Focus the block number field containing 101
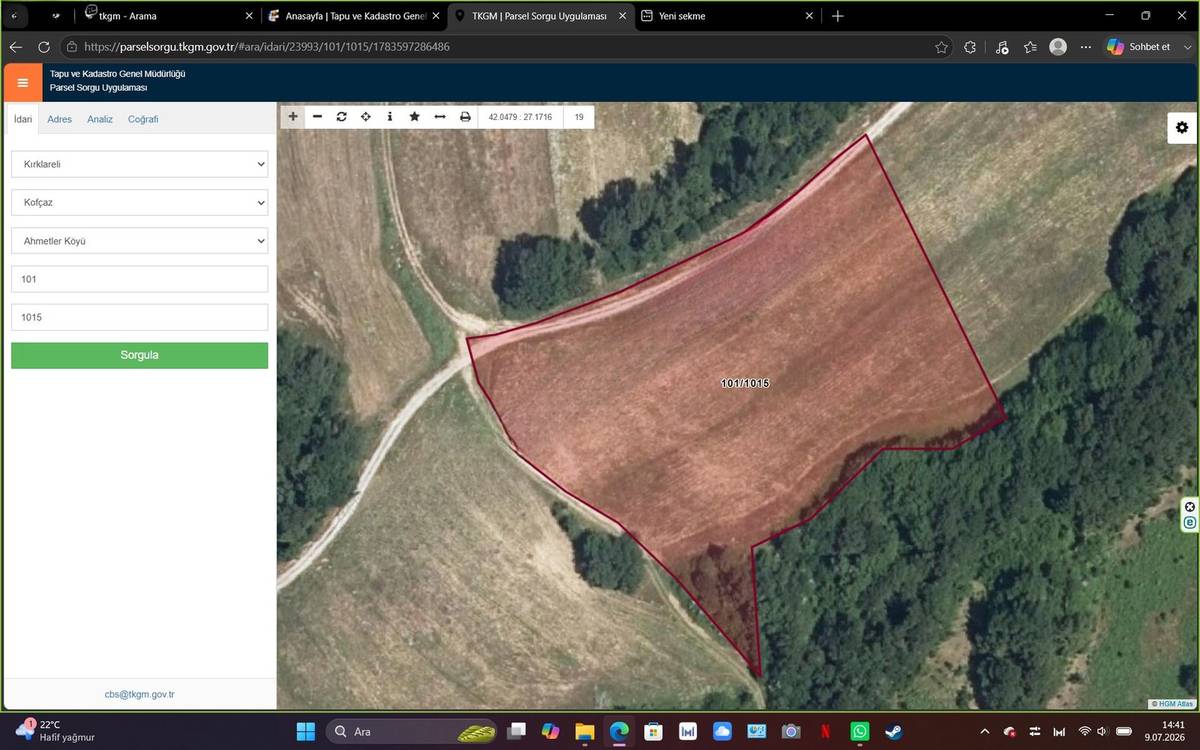The width and height of the screenshot is (1200, 750). (x=139, y=279)
